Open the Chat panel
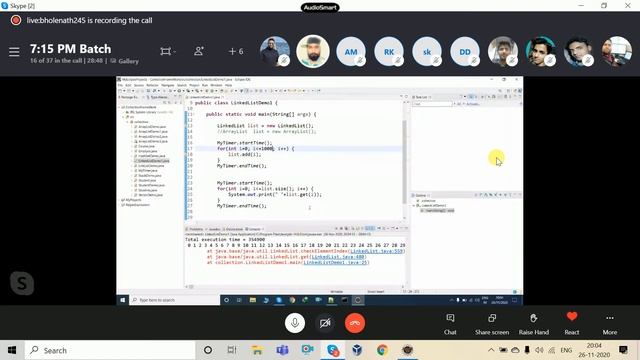The image size is (640, 360). pyautogui.click(x=450, y=324)
